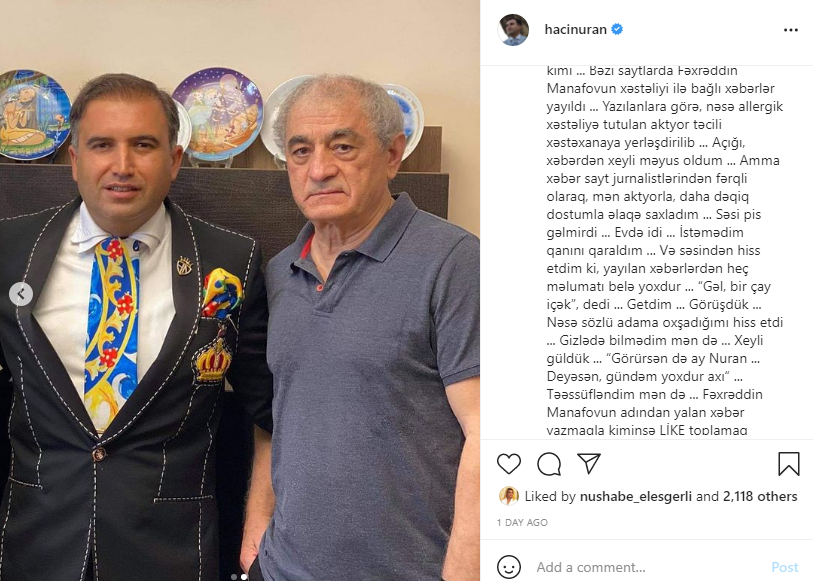
Task: Focus the Add a comment field
Action: click(x=648, y=567)
